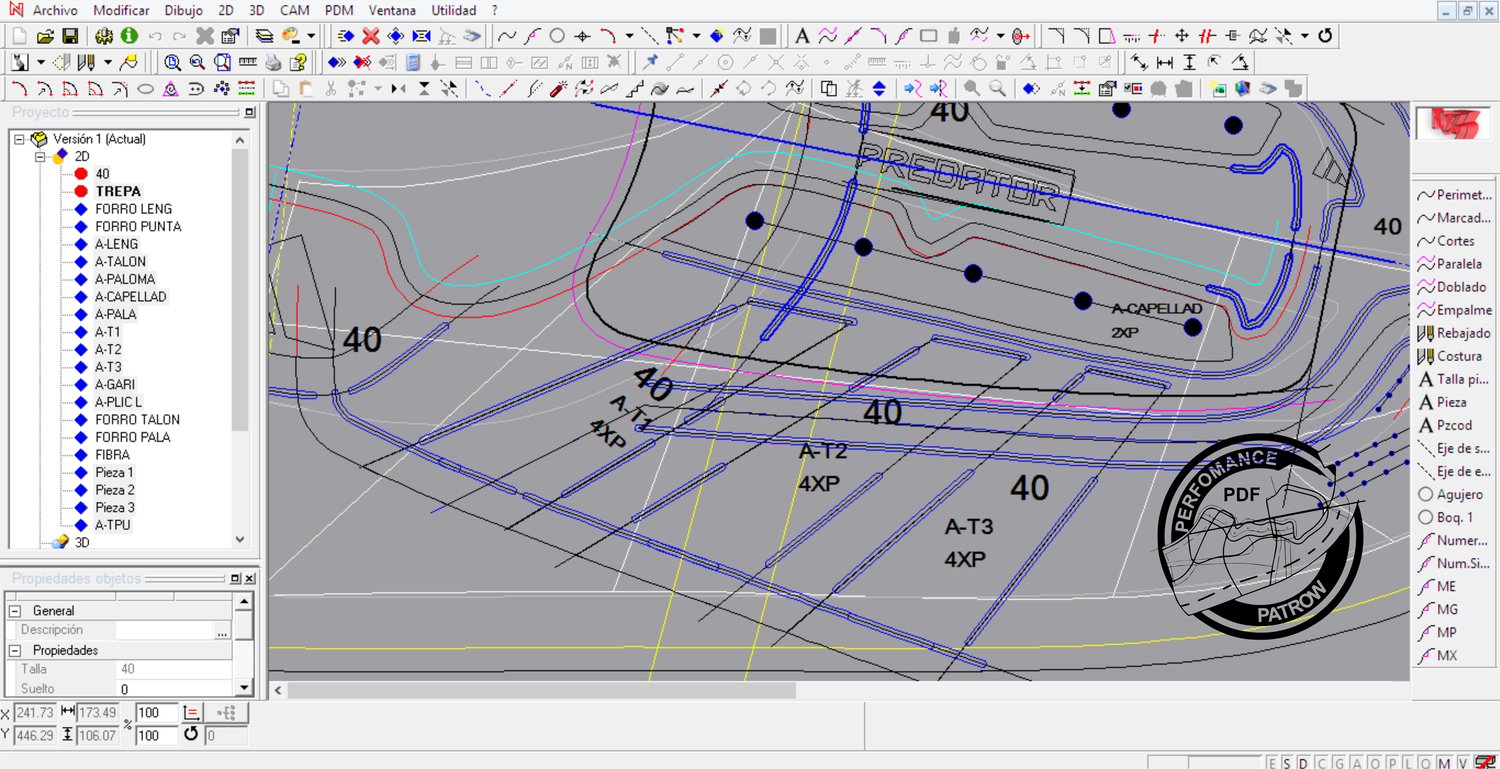Image resolution: width=1500 pixels, height=769 pixels.
Task: Toggle the P status indicator
Action: (1392, 763)
